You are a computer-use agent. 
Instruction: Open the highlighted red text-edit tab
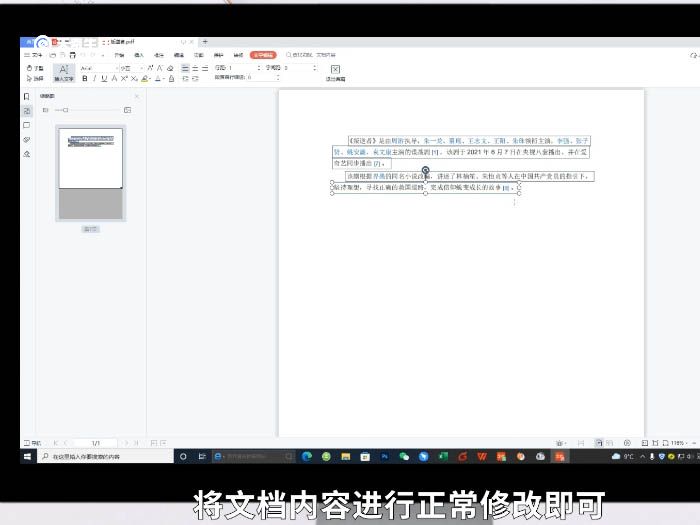pyautogui.click(x=263, y=55)
